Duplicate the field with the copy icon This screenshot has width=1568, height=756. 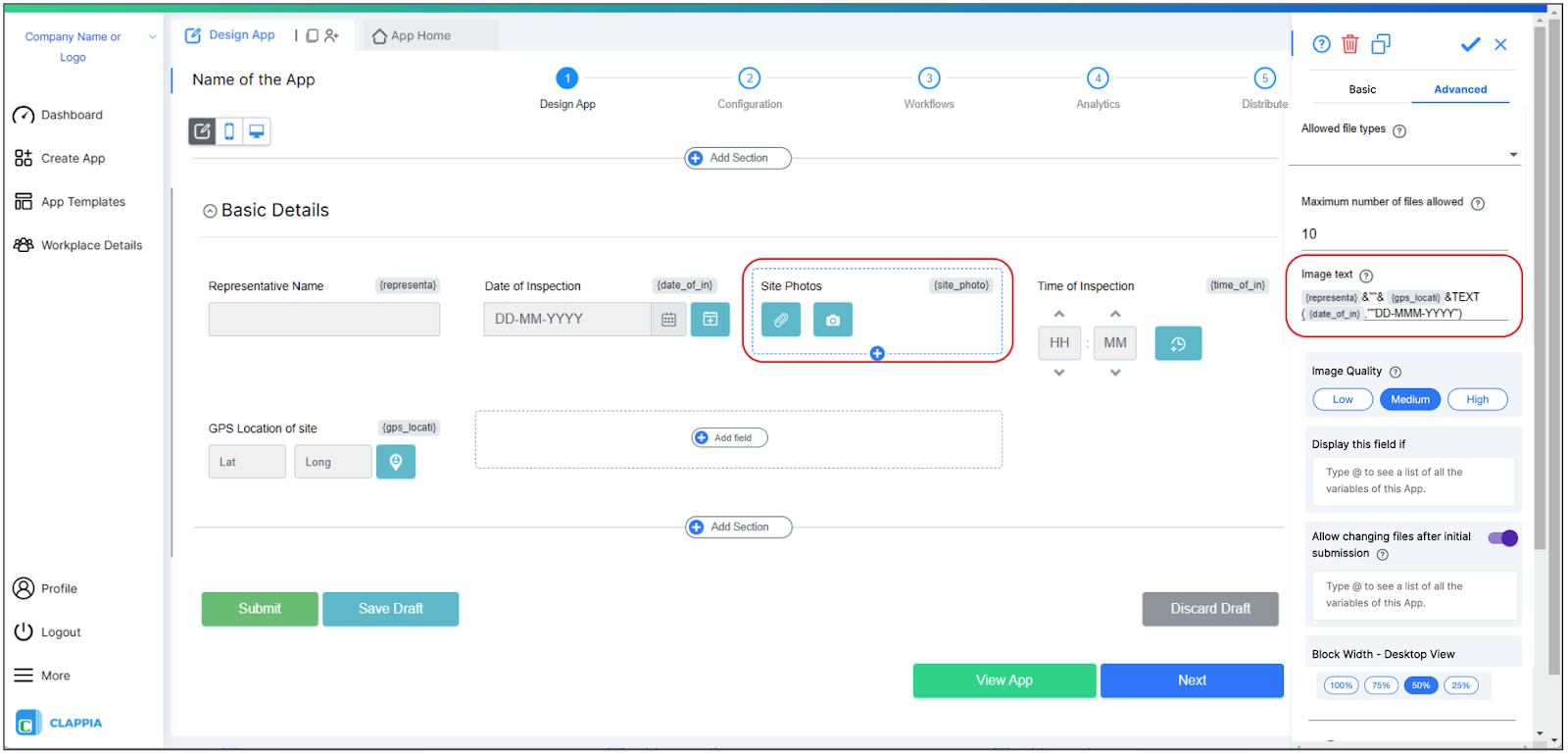[1381, 44]
